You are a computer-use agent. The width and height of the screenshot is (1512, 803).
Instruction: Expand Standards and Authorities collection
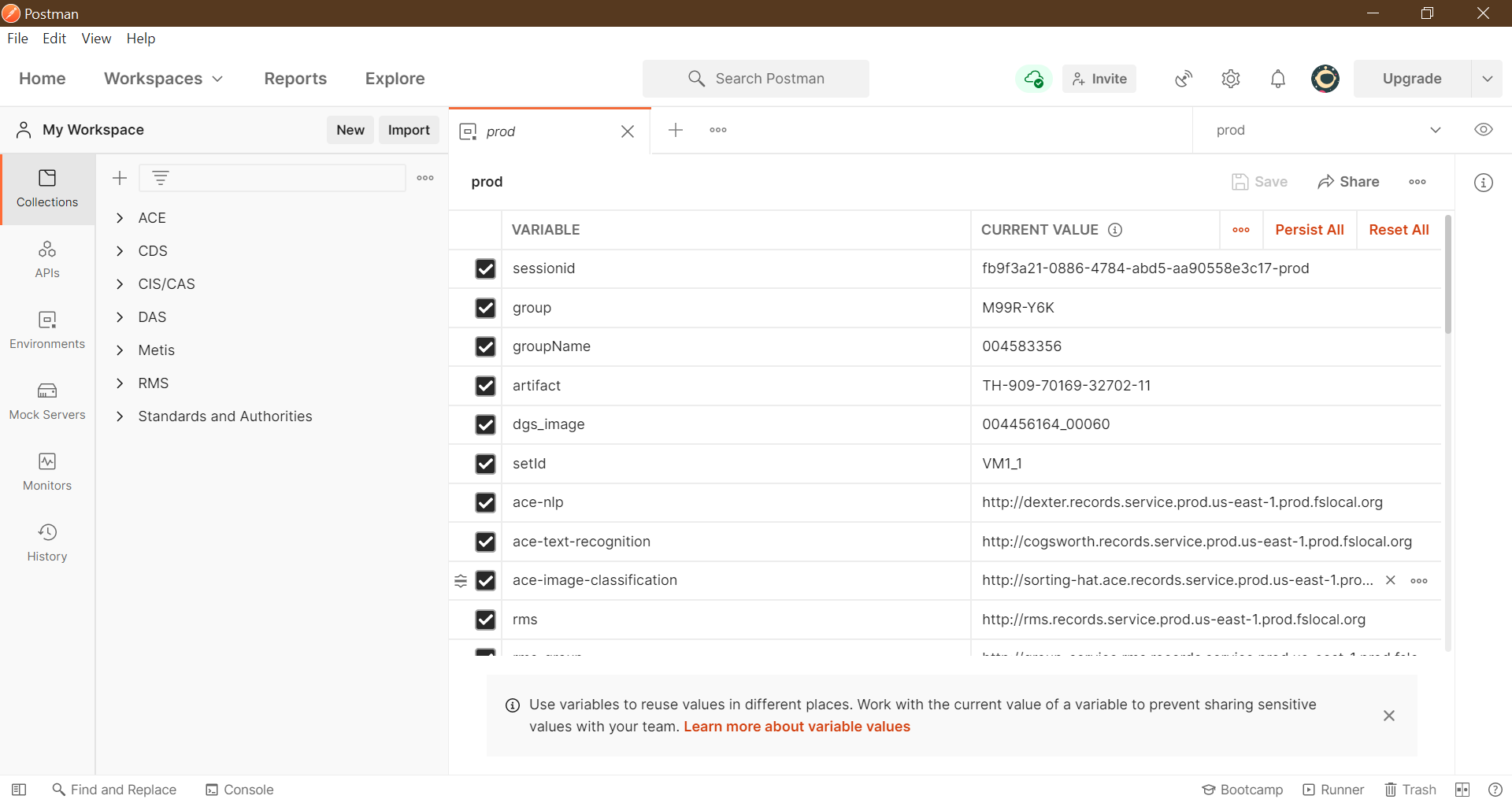[120, 416]
